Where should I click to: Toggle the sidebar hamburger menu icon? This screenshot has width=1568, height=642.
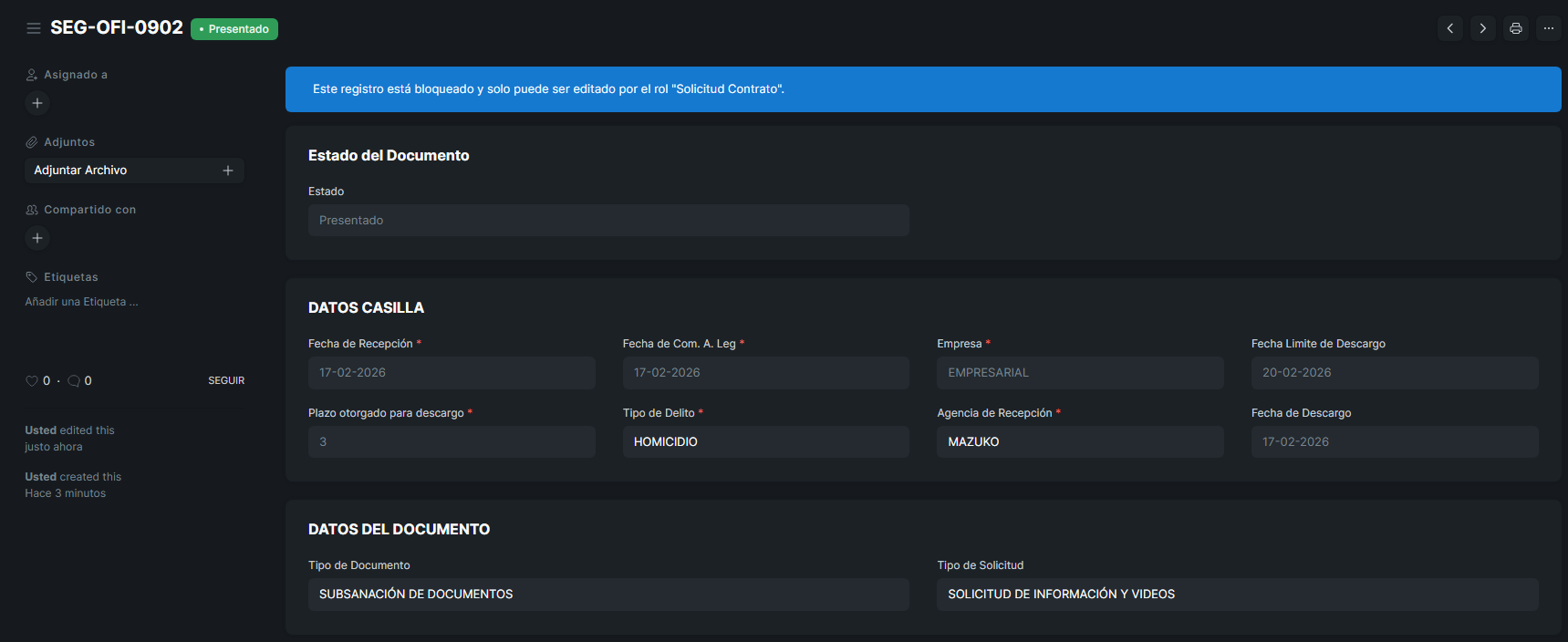[x=34, y=28]
